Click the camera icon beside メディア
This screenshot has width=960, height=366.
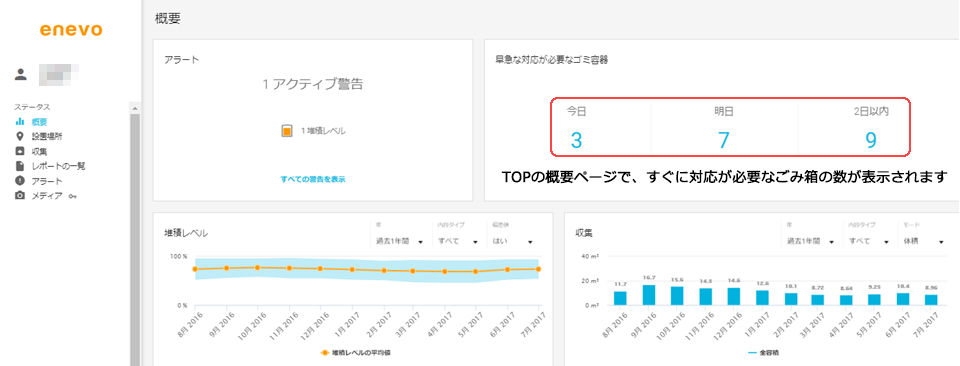coord(20,195)
